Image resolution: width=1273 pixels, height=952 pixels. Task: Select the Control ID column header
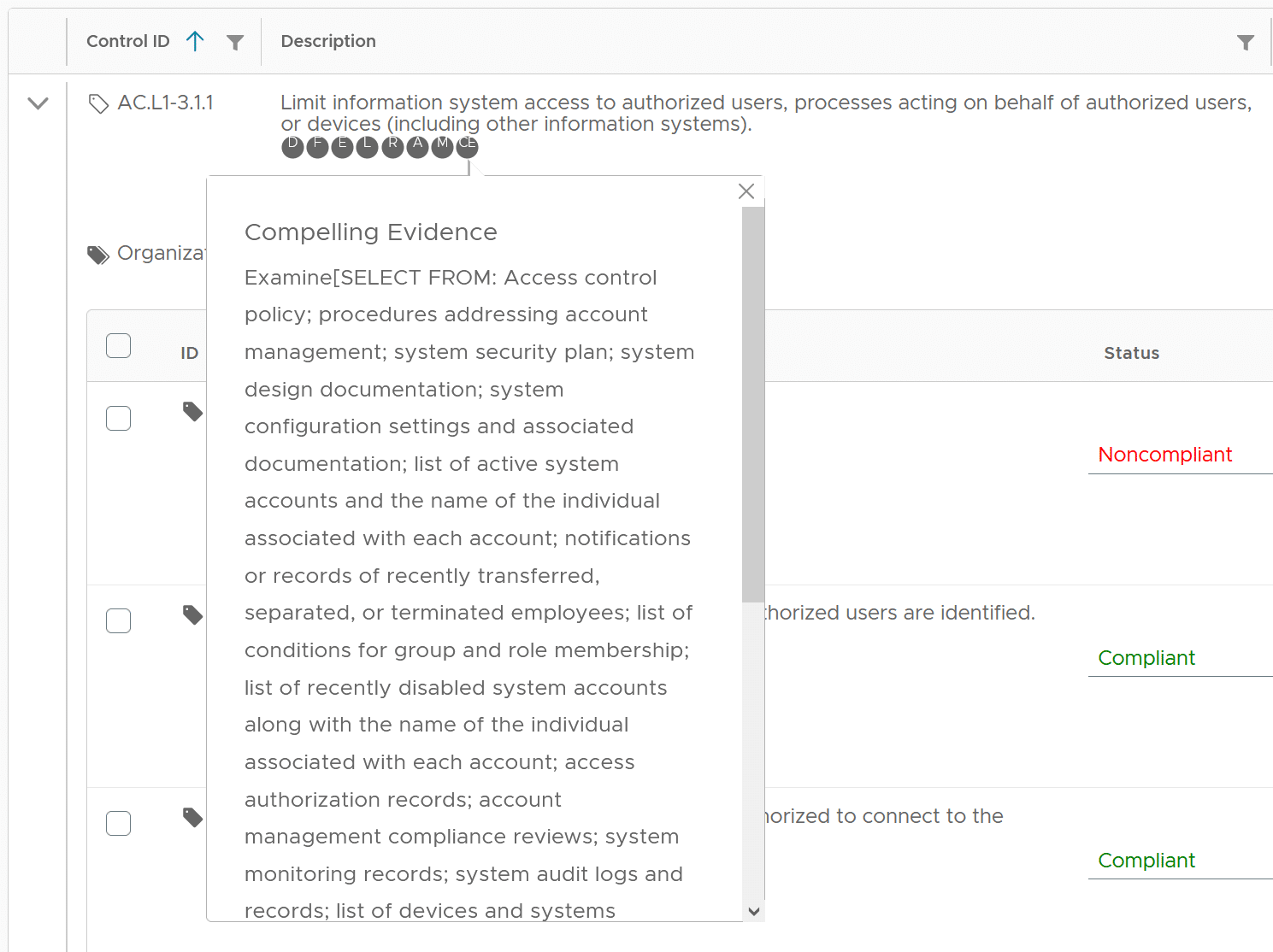coord(127,41)
